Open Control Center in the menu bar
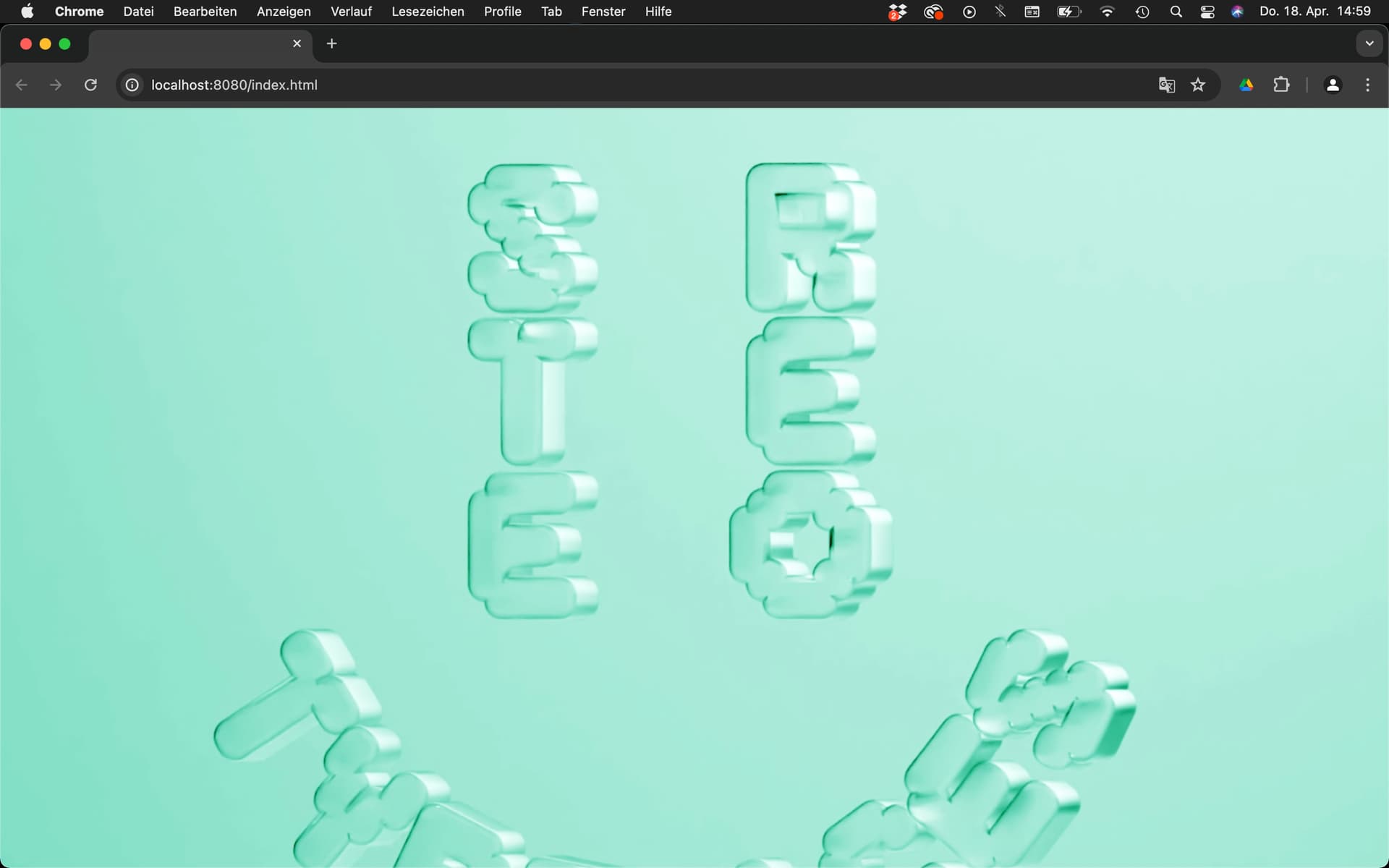 (x=1207, y=12)
